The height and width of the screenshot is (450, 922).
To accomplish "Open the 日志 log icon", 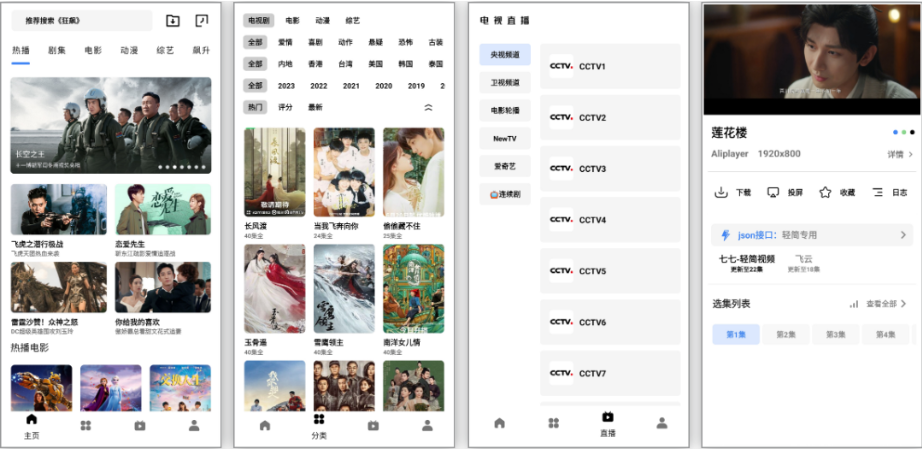I will pos(878,192).
